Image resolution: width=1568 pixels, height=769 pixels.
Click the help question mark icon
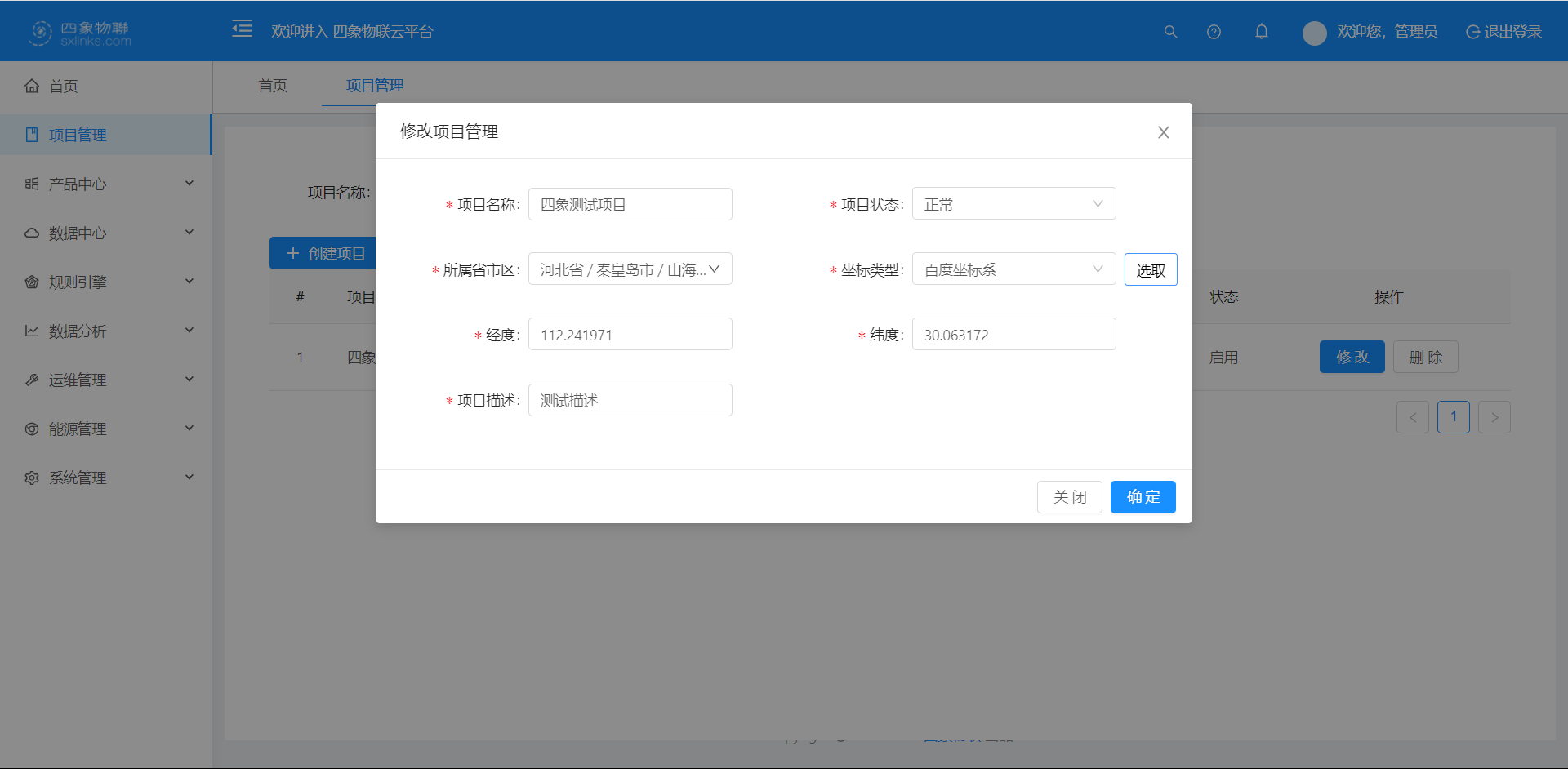[1214, 32]
